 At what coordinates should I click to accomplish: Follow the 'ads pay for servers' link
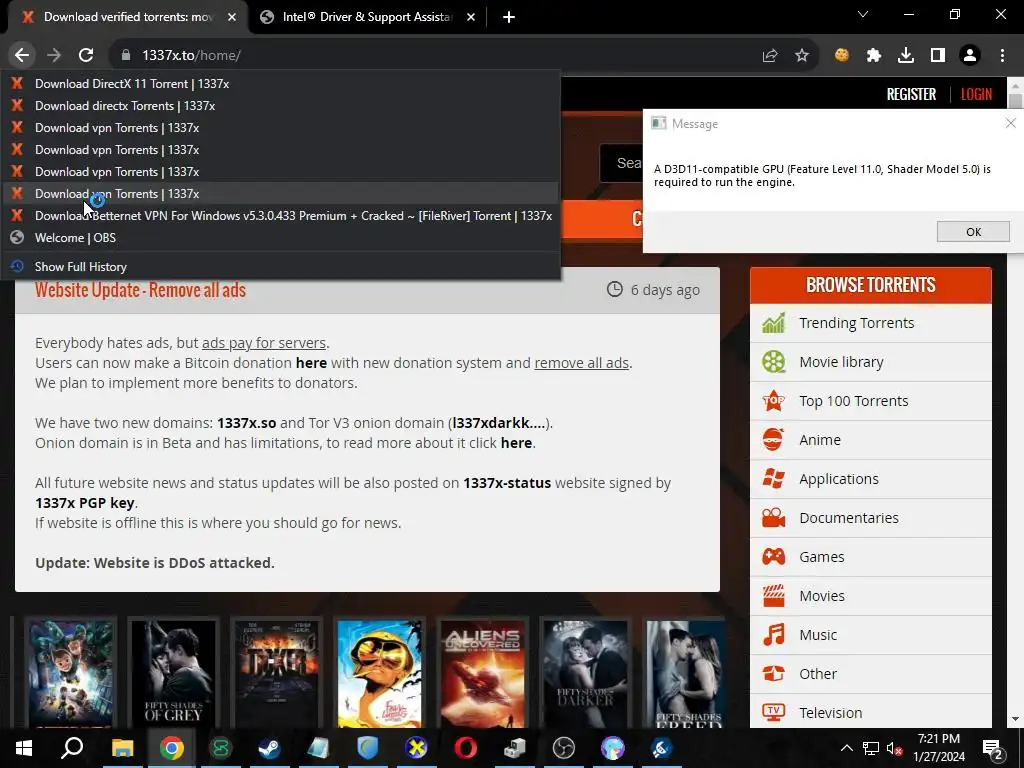click(264, 343)
